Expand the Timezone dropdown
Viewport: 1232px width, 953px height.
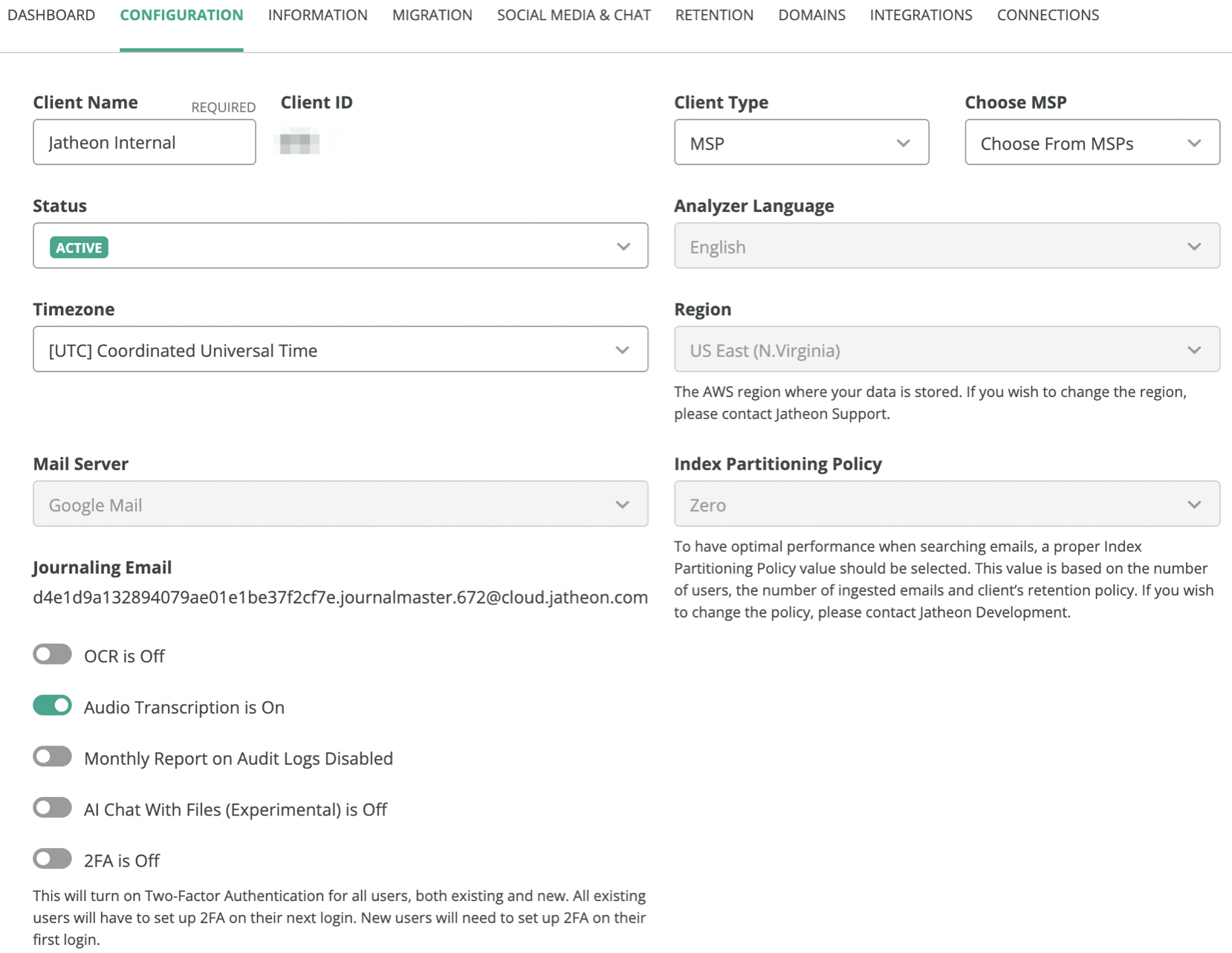pos(340,349)
